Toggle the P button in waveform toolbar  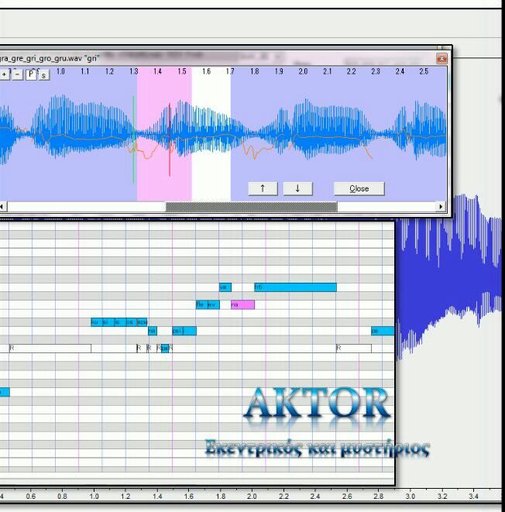tap(31, 74)
